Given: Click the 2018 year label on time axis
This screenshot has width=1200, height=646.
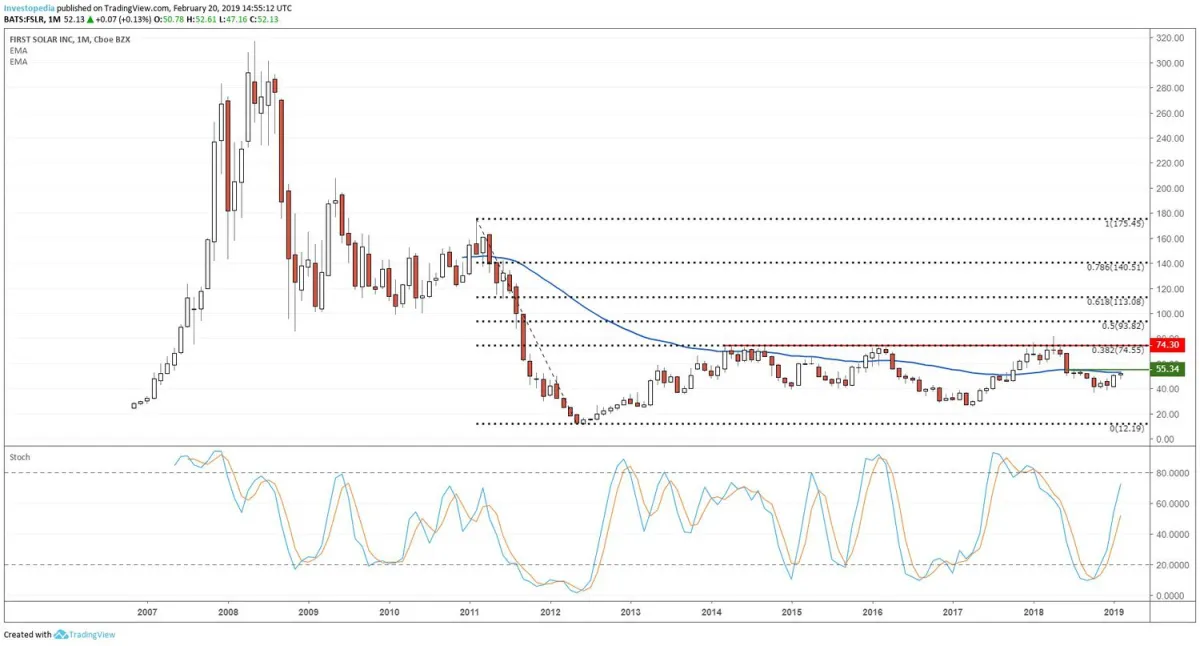Looking at the screenshot, I should 1033,611.
